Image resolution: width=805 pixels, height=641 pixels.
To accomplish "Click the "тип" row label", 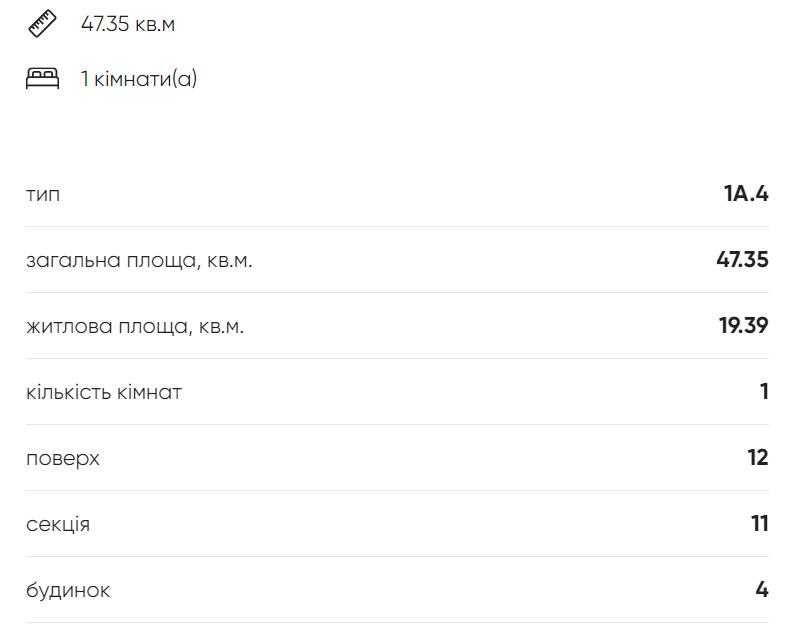I will click(43, 194).
